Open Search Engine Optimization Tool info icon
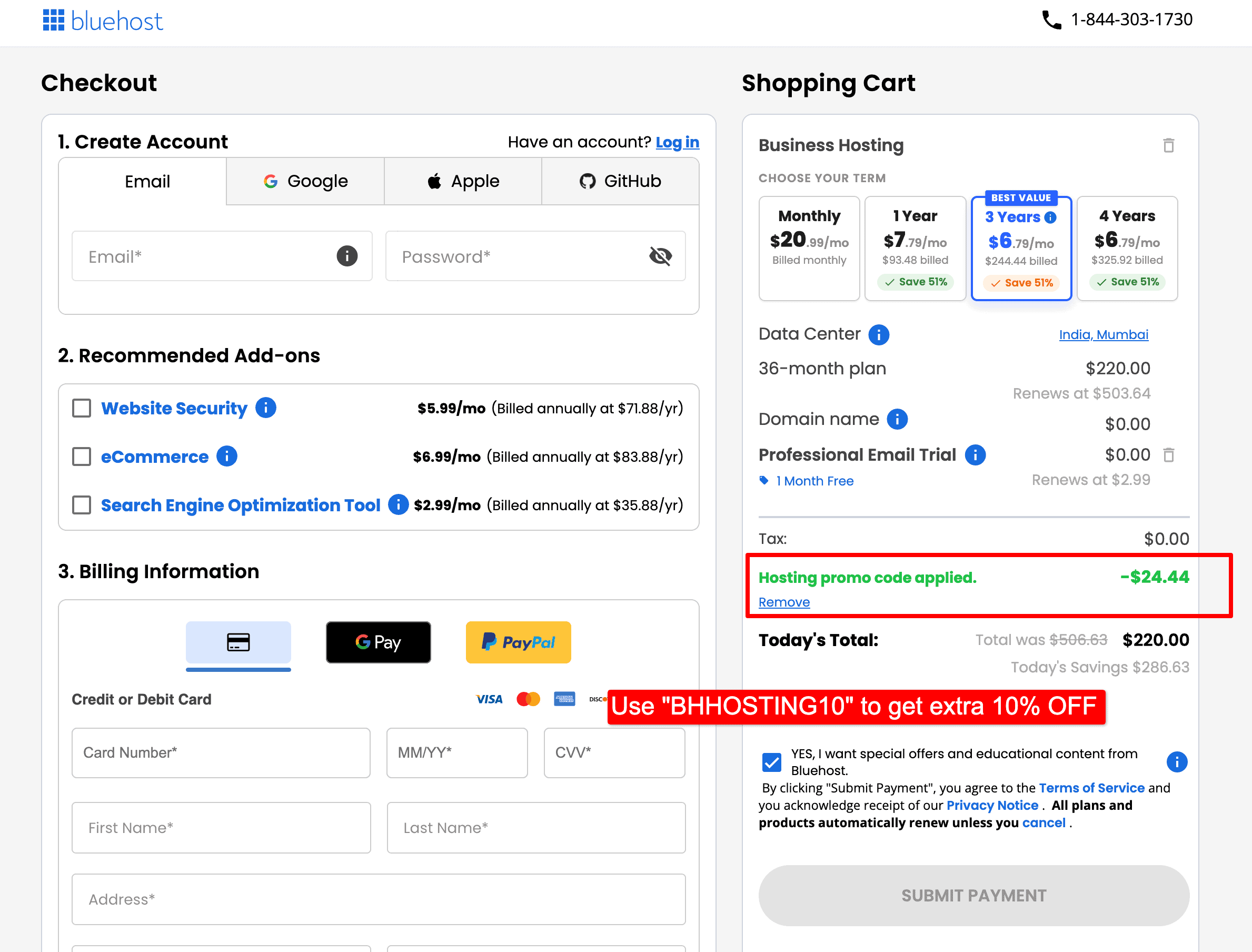 tap(398, 504)
